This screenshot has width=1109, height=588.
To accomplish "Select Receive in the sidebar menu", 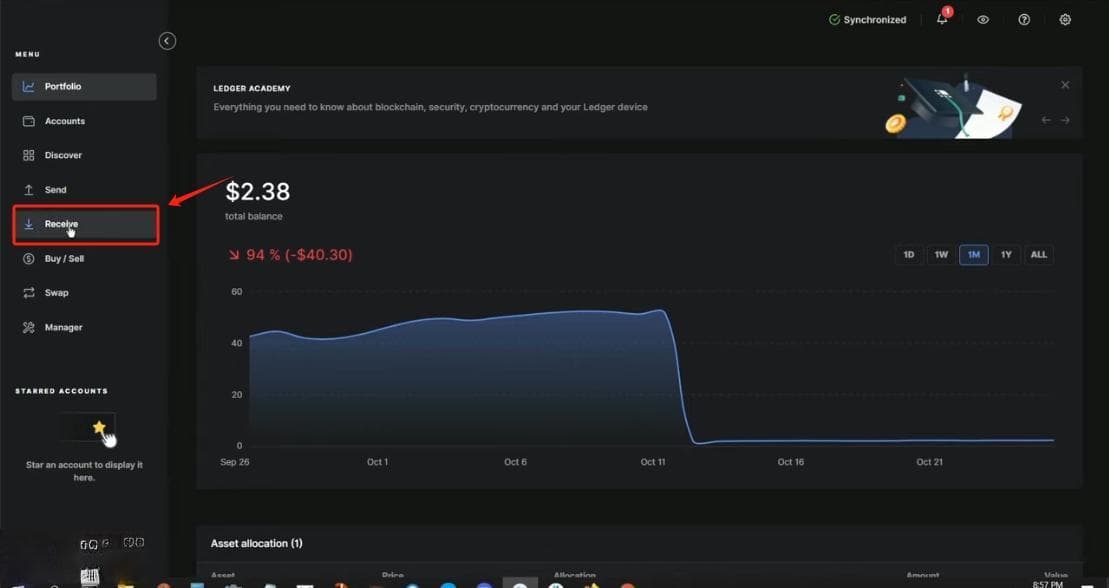I will [x=86, y=224].
